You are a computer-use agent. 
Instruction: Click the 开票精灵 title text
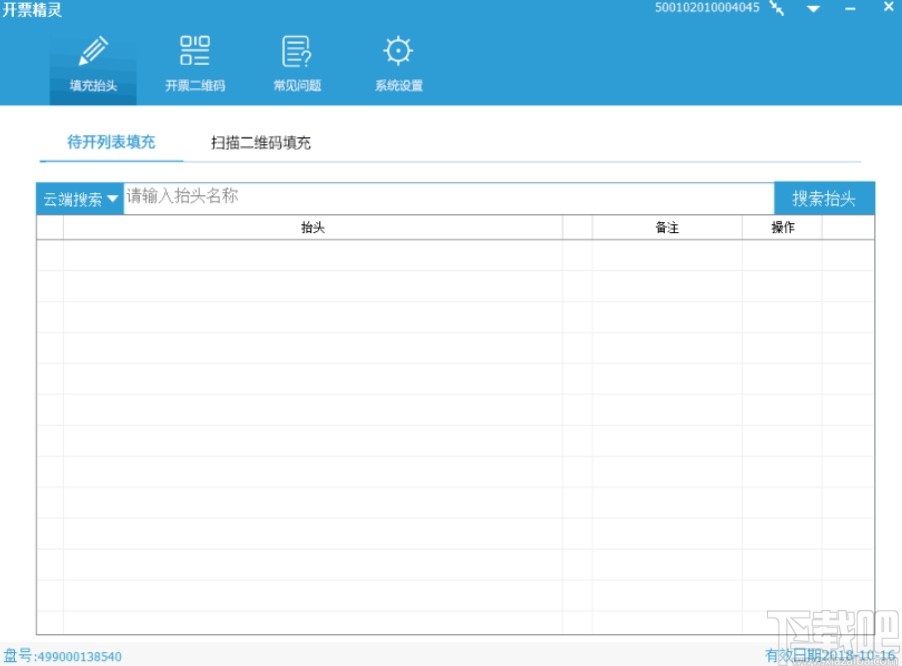coord(32,9)
